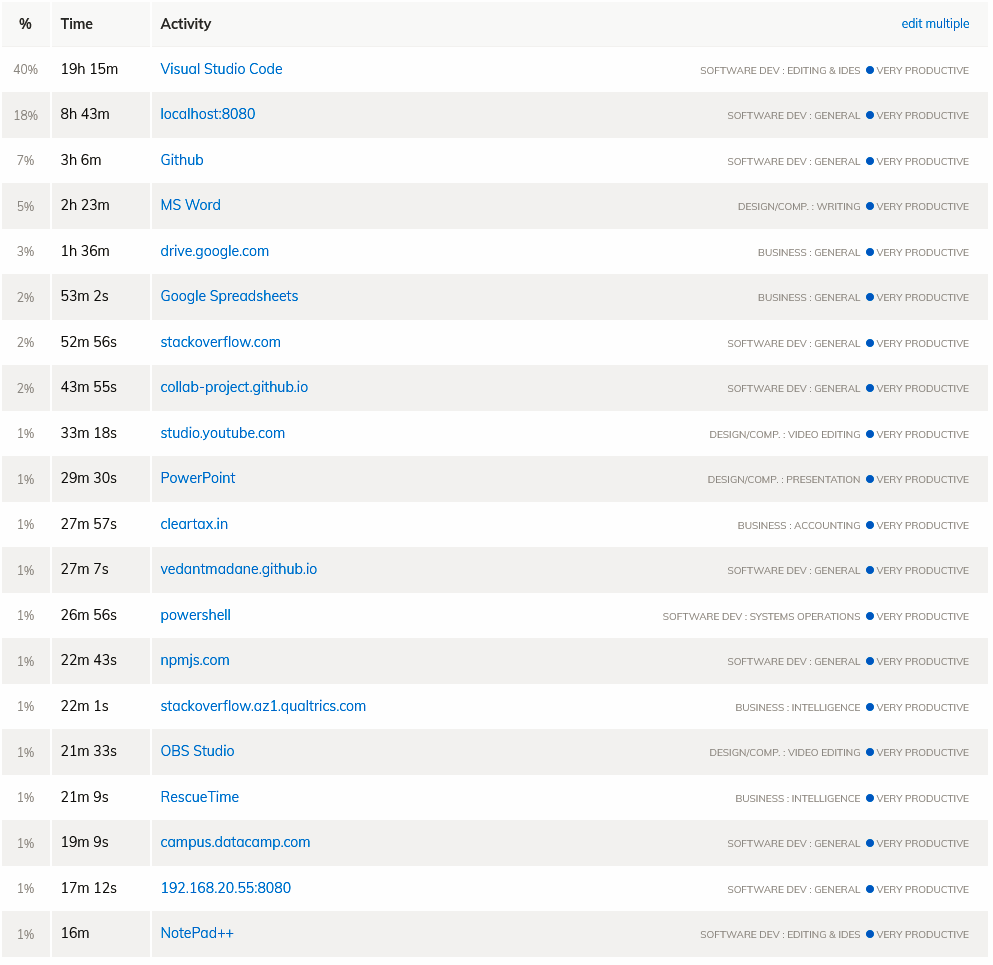This screenshot has width=993, height=965.
Task: Click the Activity column header
Action: [x=186, y=24]
